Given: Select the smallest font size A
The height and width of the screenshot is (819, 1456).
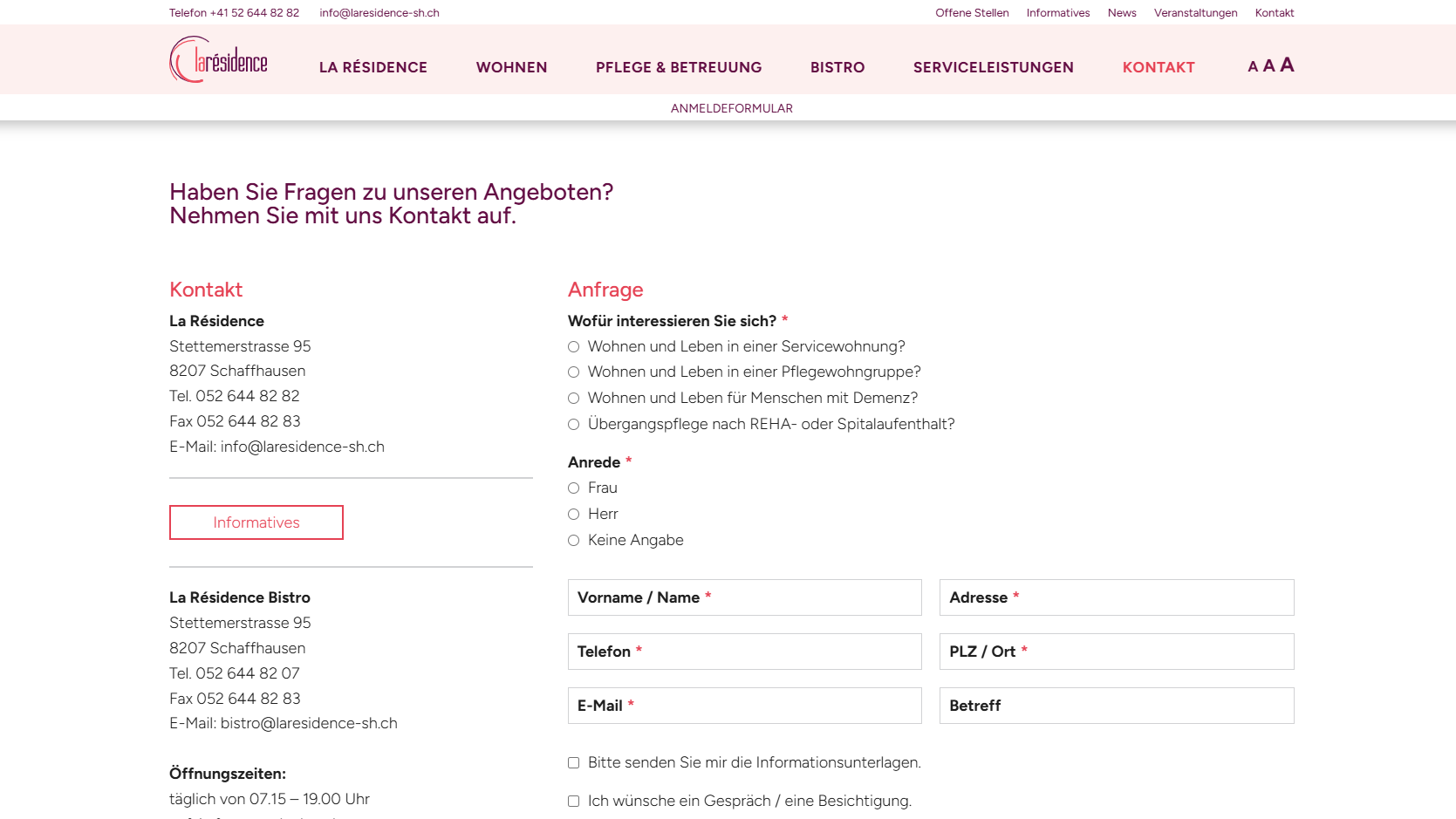Looking at the screenshot, I should click(1253, 67).
